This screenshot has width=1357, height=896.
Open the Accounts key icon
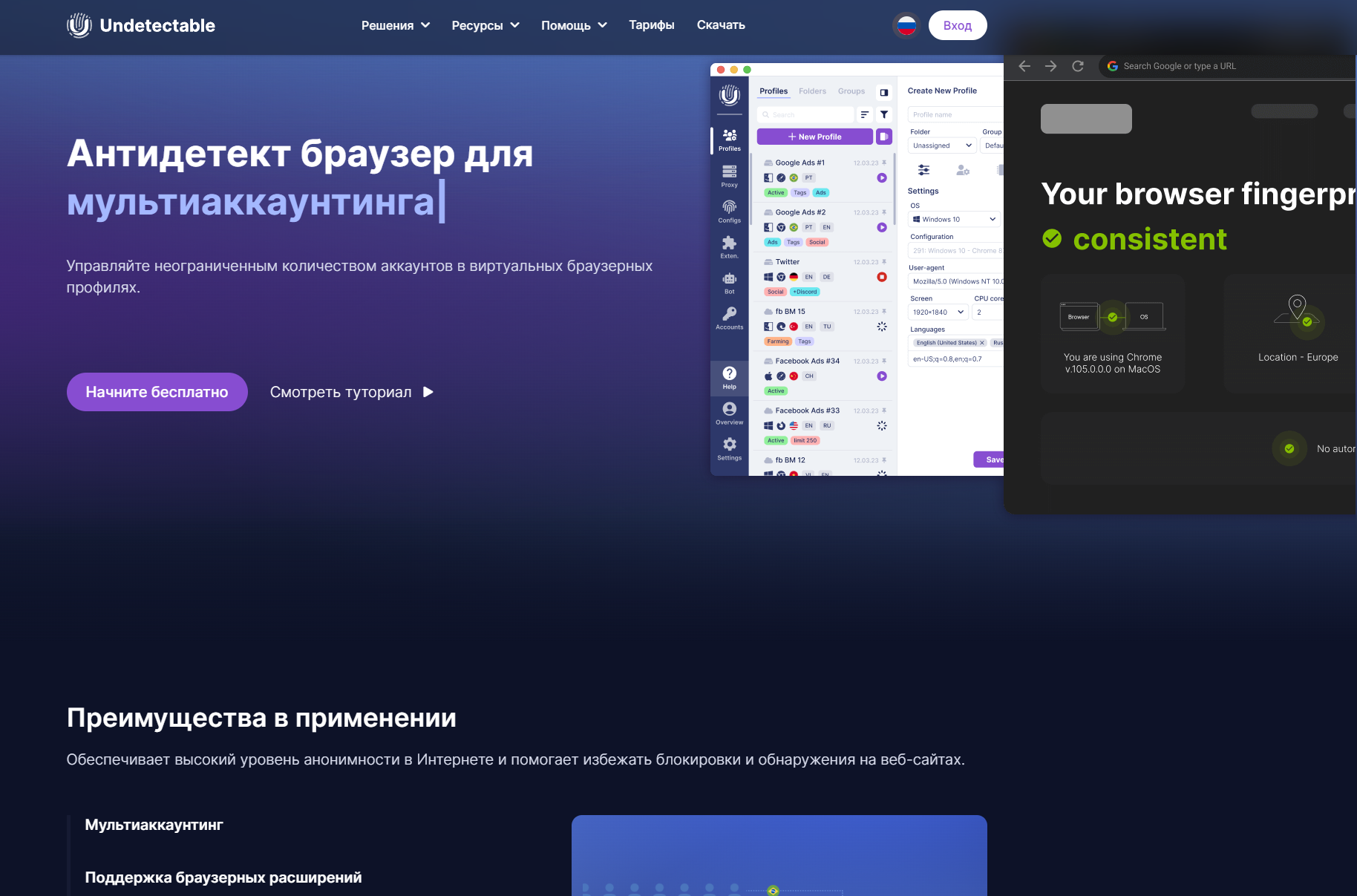(x=729, y=318)
